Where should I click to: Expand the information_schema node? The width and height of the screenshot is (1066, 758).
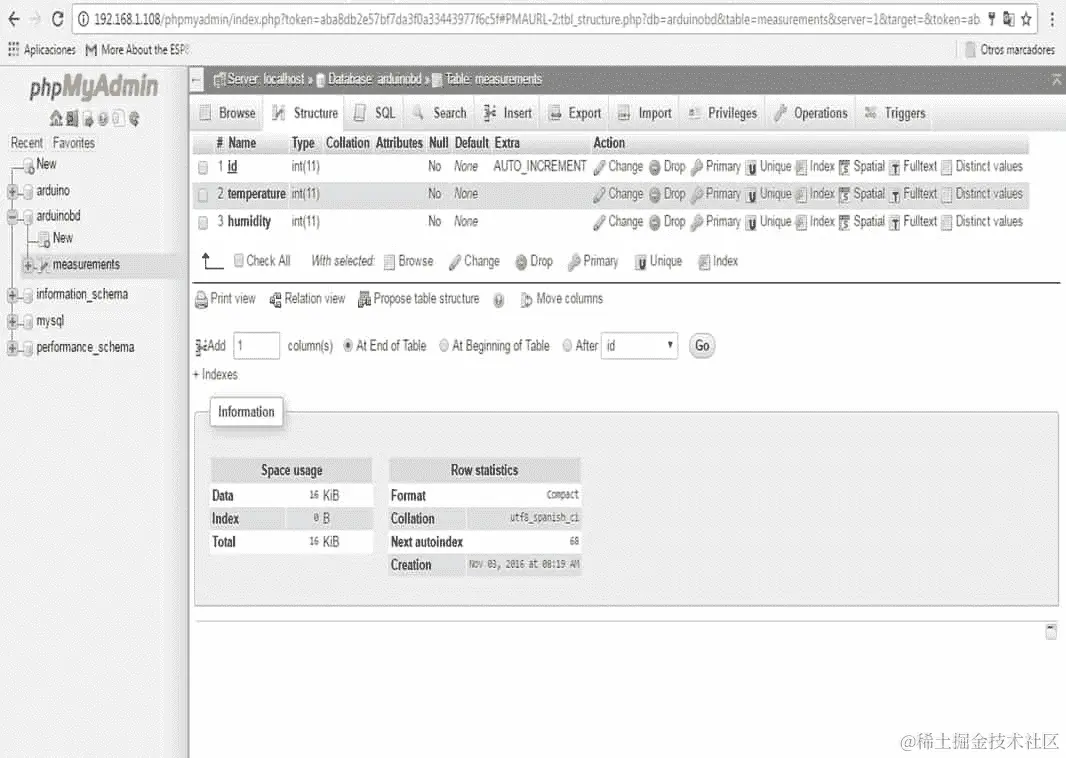tap(12, 295)
